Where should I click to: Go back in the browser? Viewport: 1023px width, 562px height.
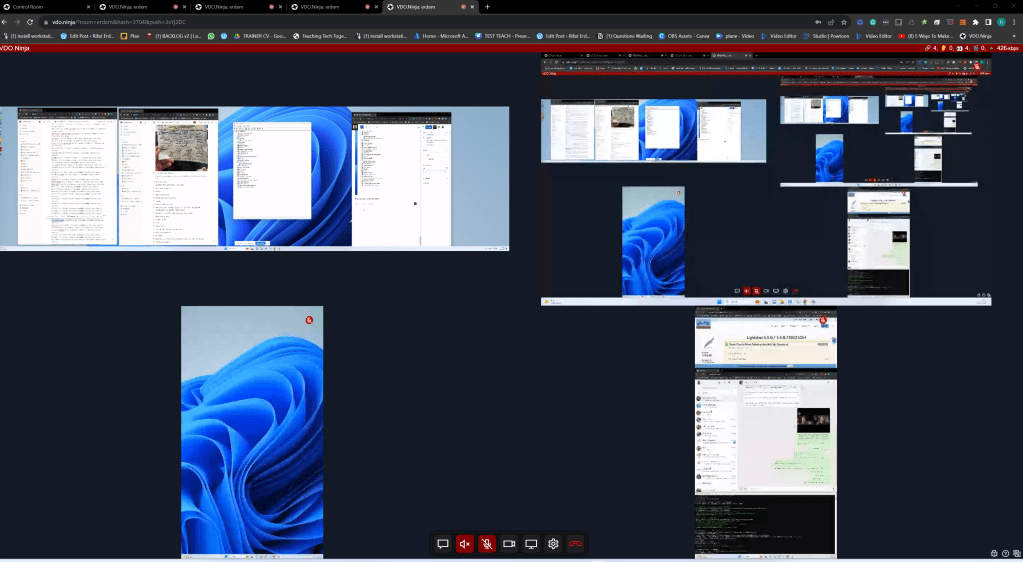tap(5, 22)
